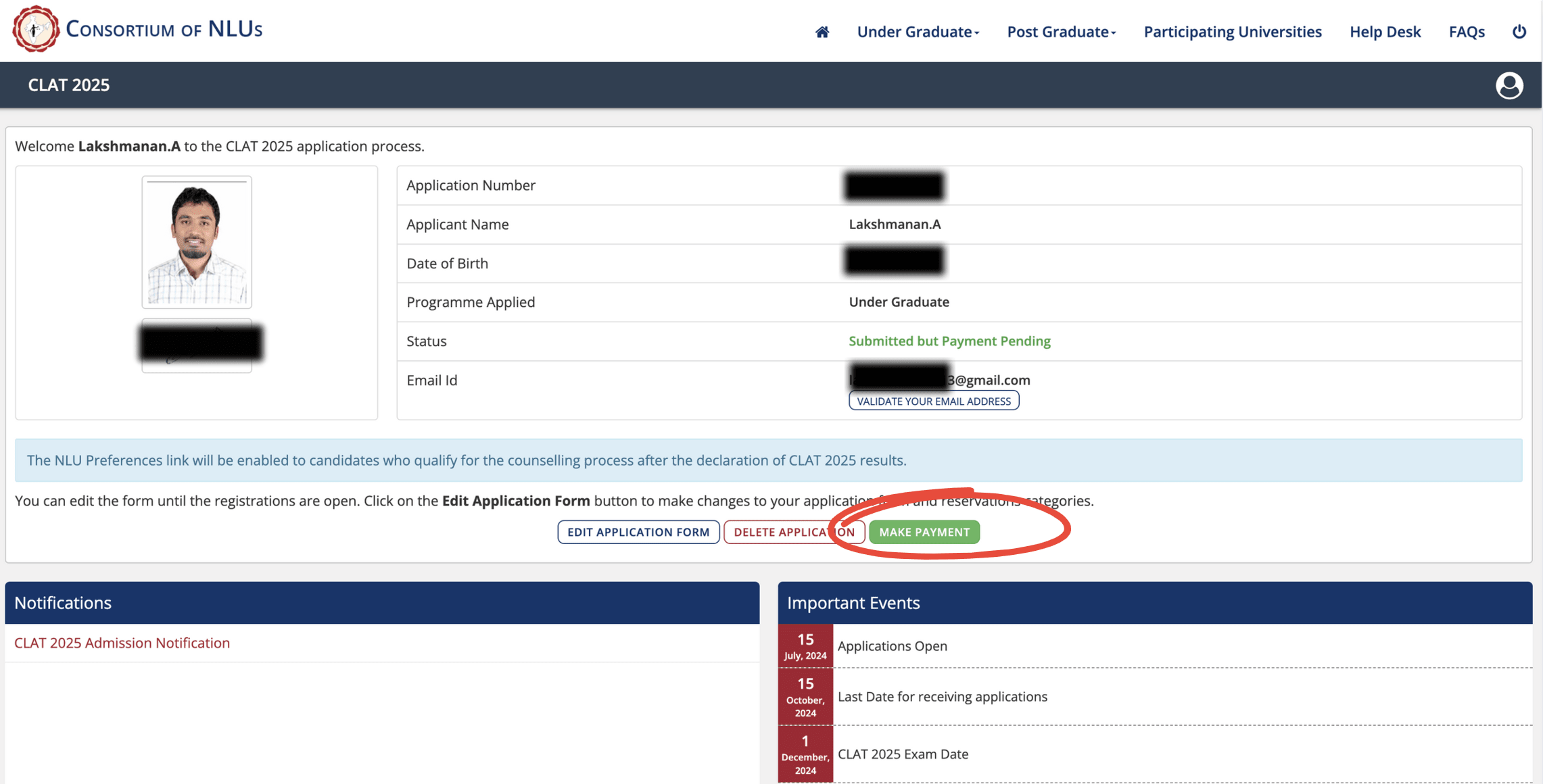Click the Edit Application Form button
This screenshot has width=1543, height=784.
pyautogui.click(x=638, y=532)
